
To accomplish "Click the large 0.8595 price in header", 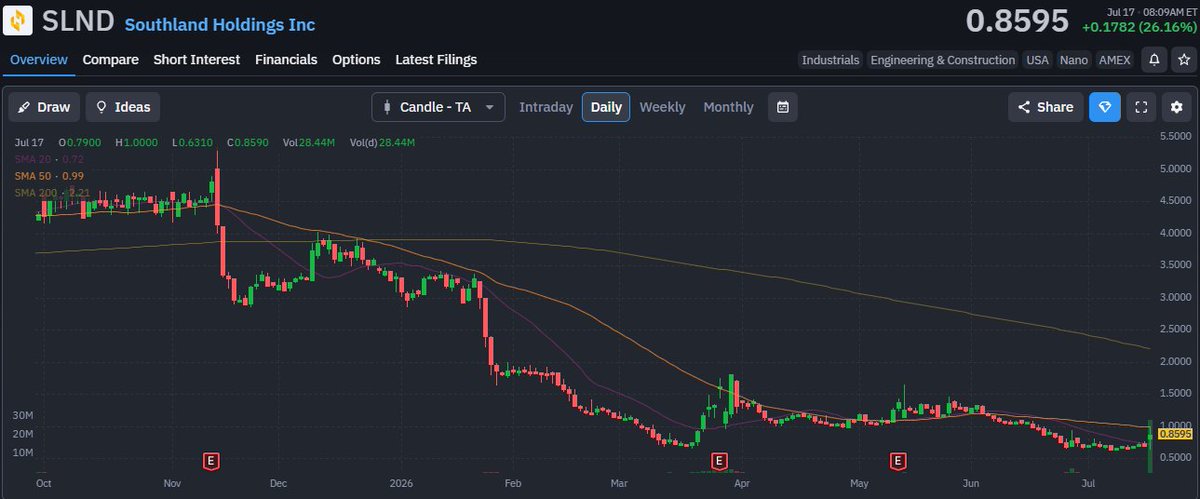I will [x=1017, y=20].
